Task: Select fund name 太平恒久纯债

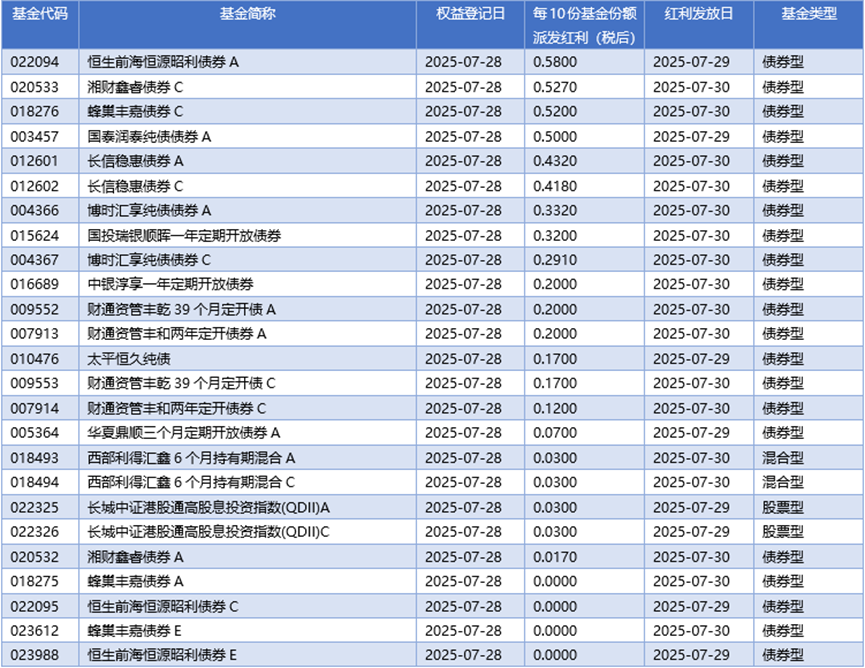Action: click(129, 360)
